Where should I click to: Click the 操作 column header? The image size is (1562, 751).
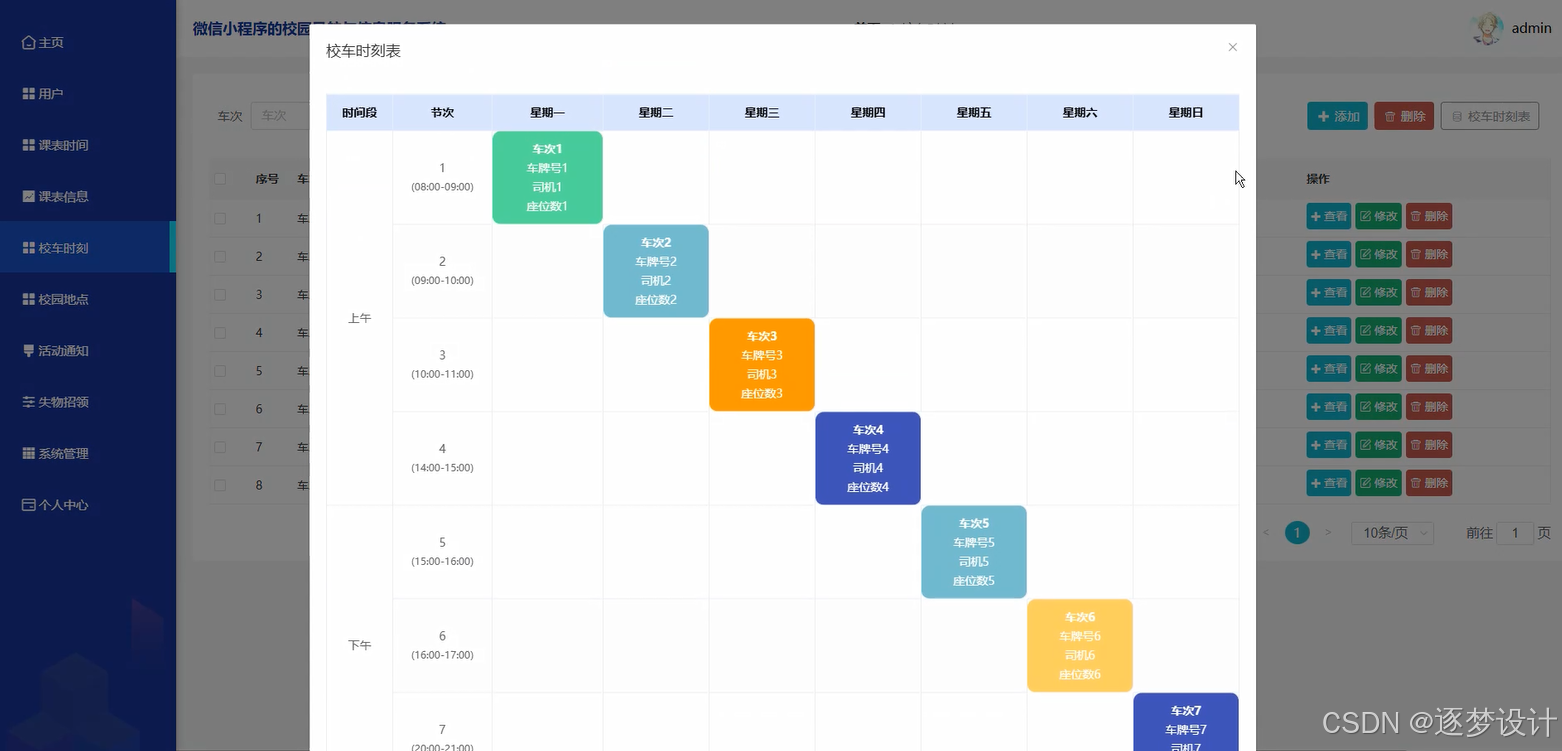[x=1318, y=179]
